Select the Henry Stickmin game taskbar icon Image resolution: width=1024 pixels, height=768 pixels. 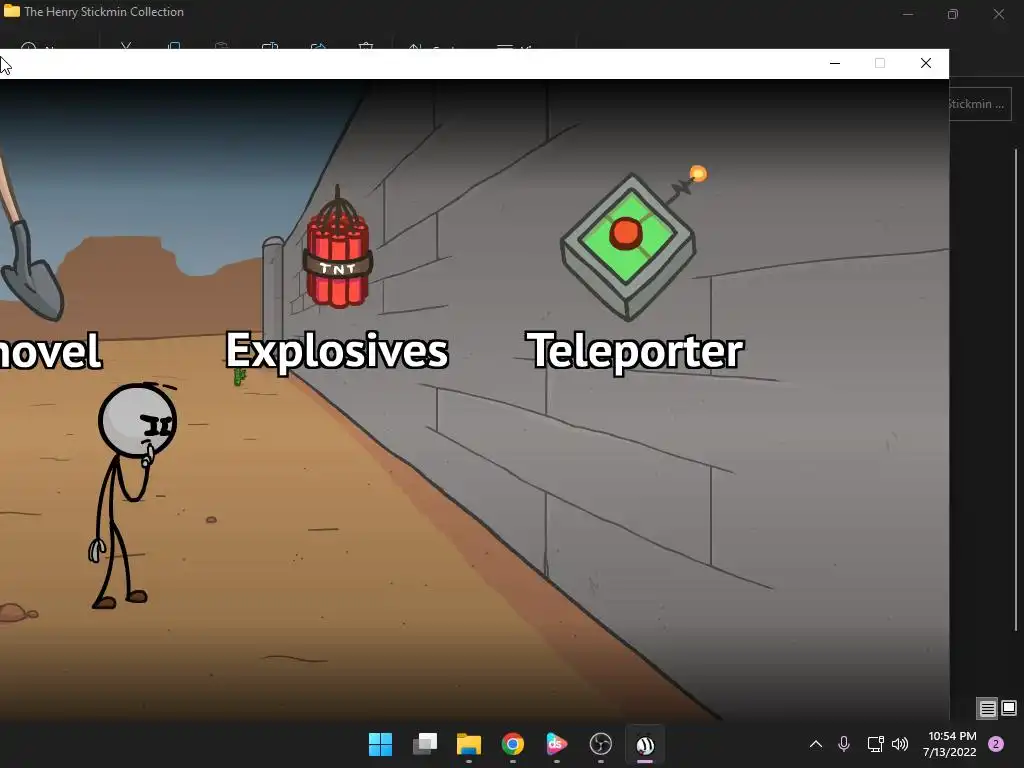[645, 744]
